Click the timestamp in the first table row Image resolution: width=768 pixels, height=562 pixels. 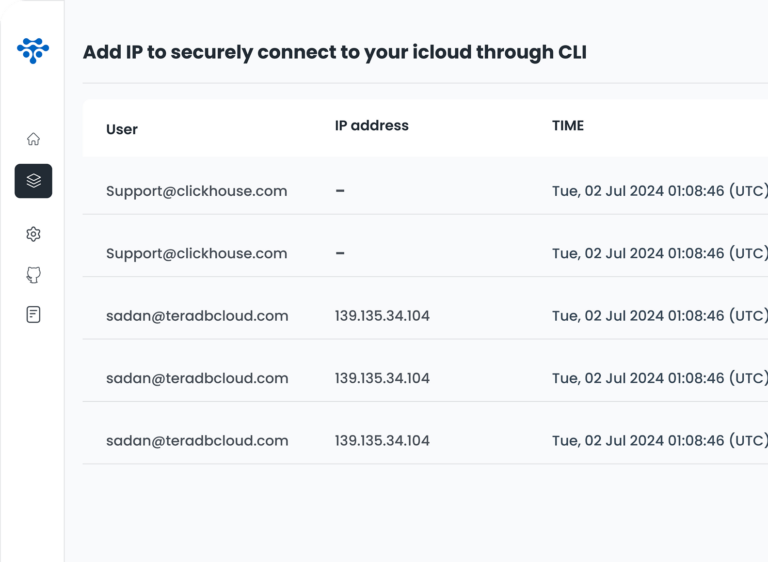[659, 191]
